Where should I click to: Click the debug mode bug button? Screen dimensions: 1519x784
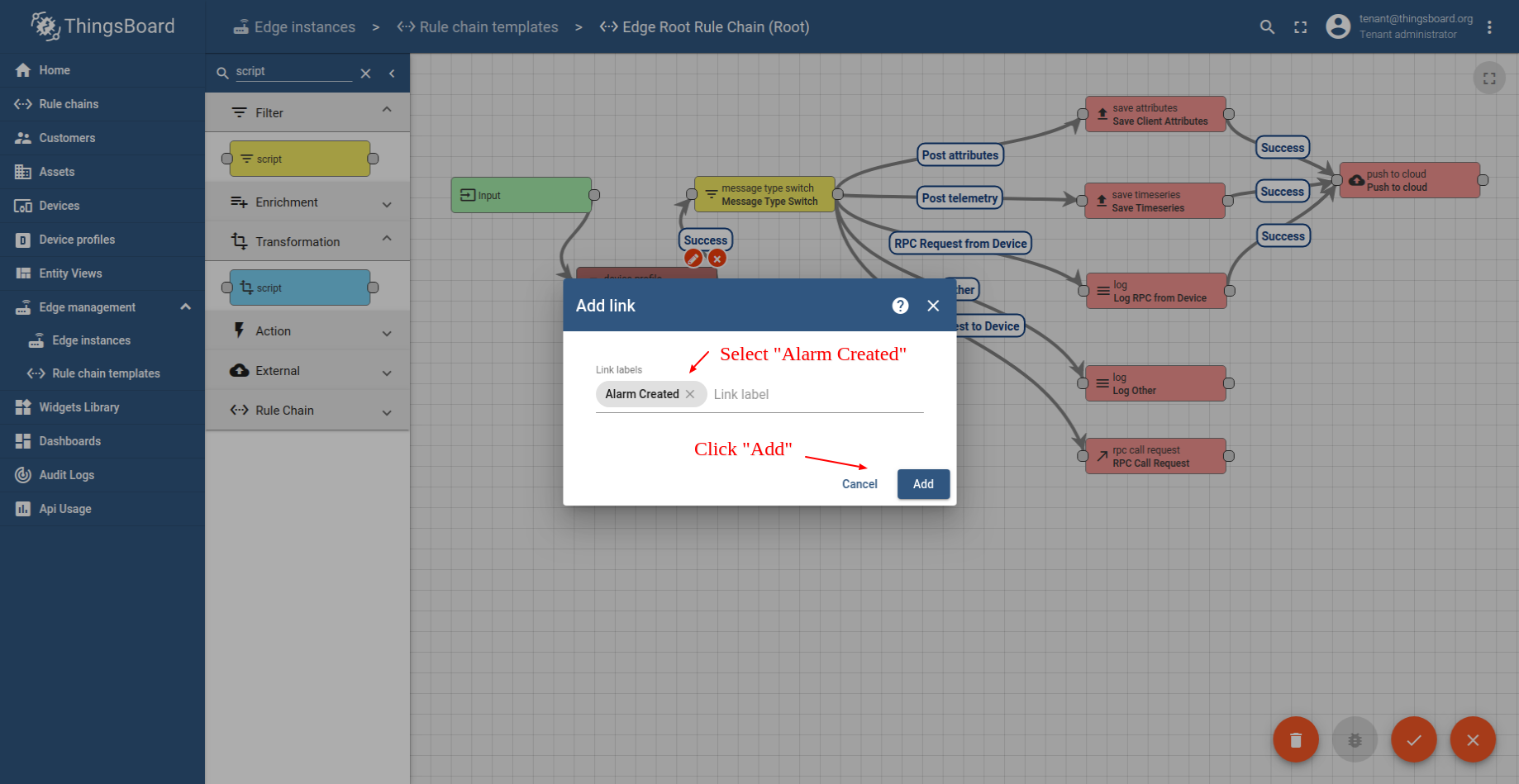[x=1355, y=739]
